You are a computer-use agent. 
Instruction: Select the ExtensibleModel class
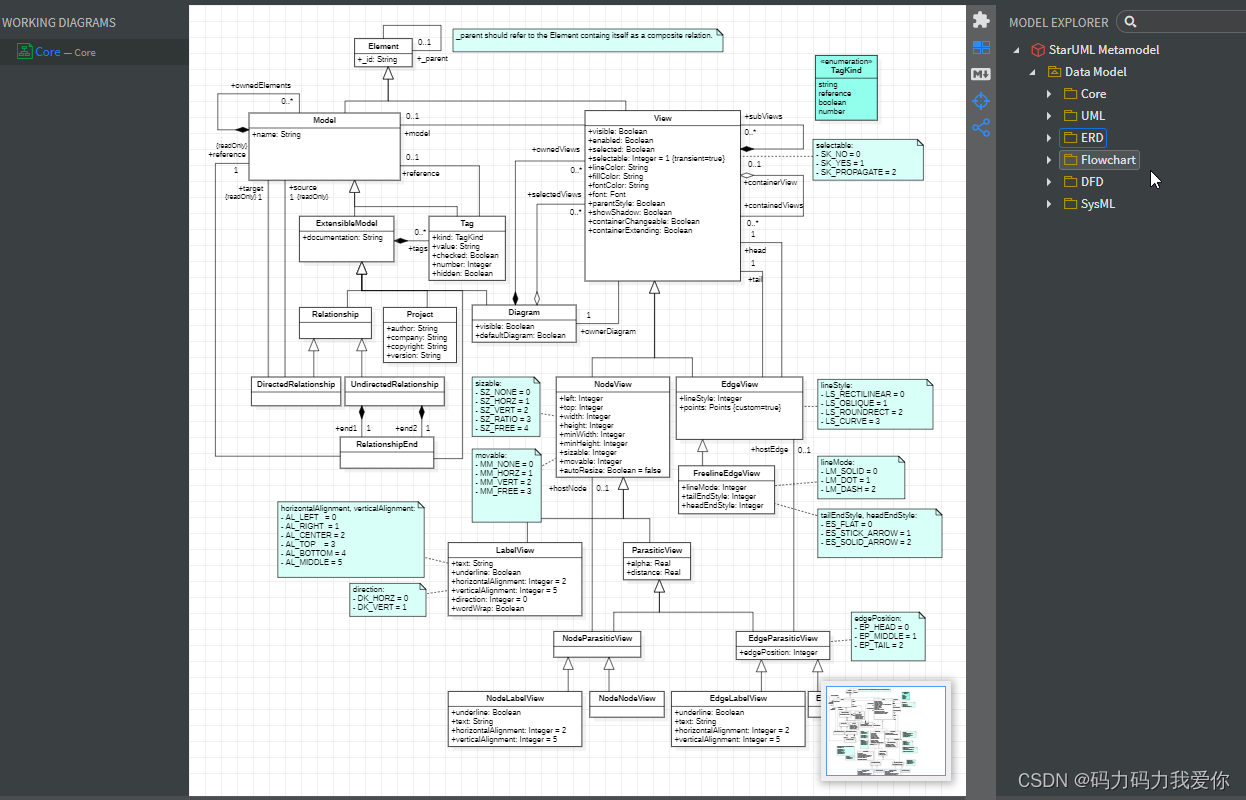click(x=349, y=238)
